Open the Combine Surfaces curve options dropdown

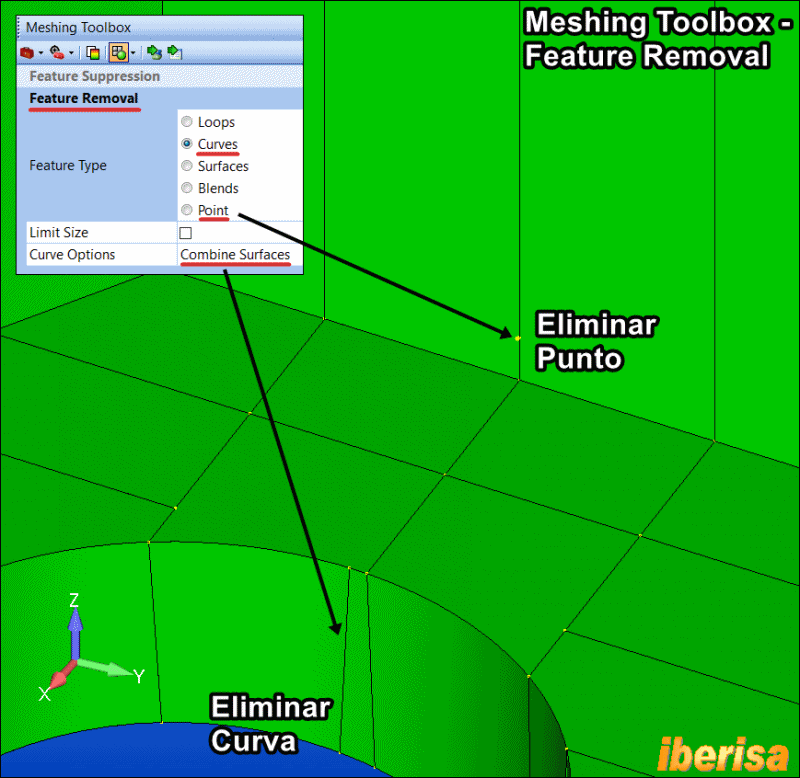pyautogui.click(x=240, y=255)
